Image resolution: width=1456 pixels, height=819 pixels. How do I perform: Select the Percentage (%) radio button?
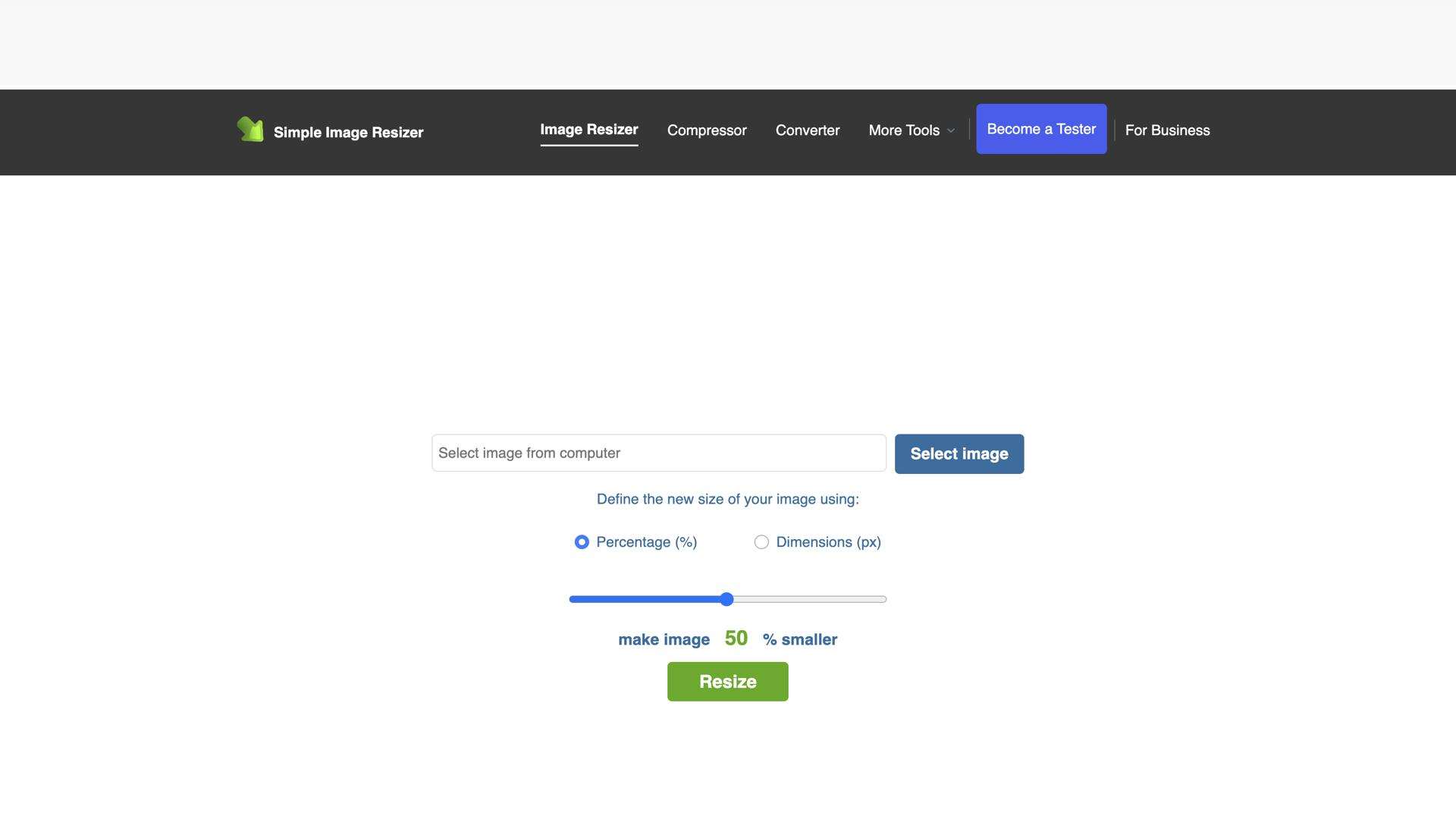click(x=582, y=542)
